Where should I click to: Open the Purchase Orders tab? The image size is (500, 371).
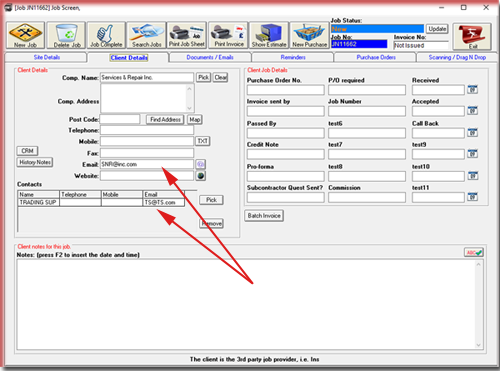tap(376, 57)
